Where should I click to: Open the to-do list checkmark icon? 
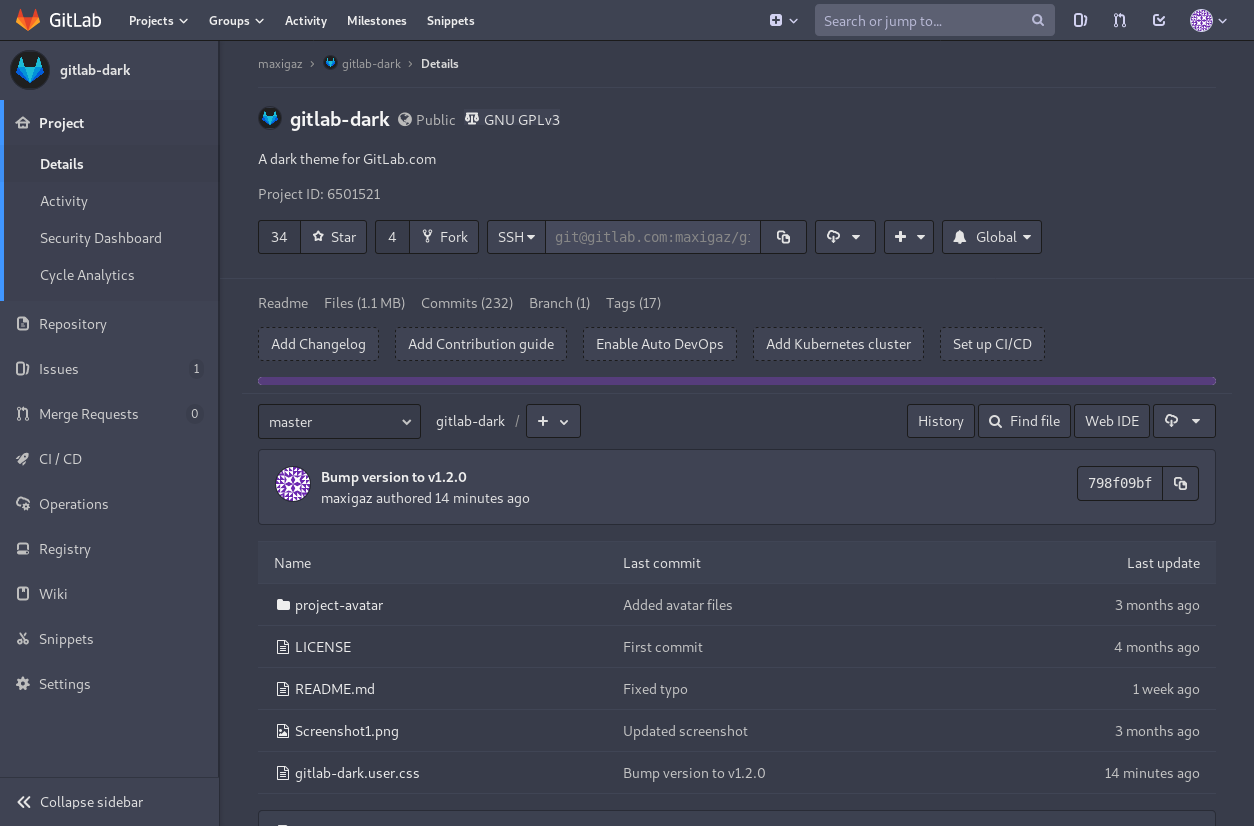coord(1159,20)
